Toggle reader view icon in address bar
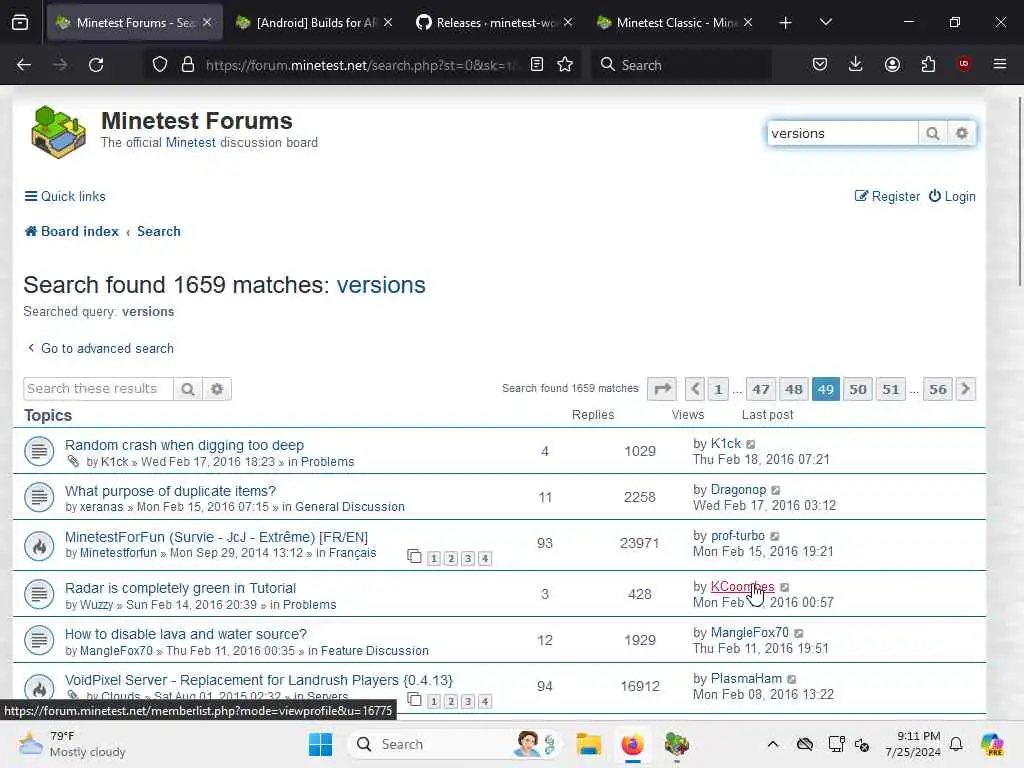Image resolution: width=1024 pixels, height=768 pixels. 537,65
